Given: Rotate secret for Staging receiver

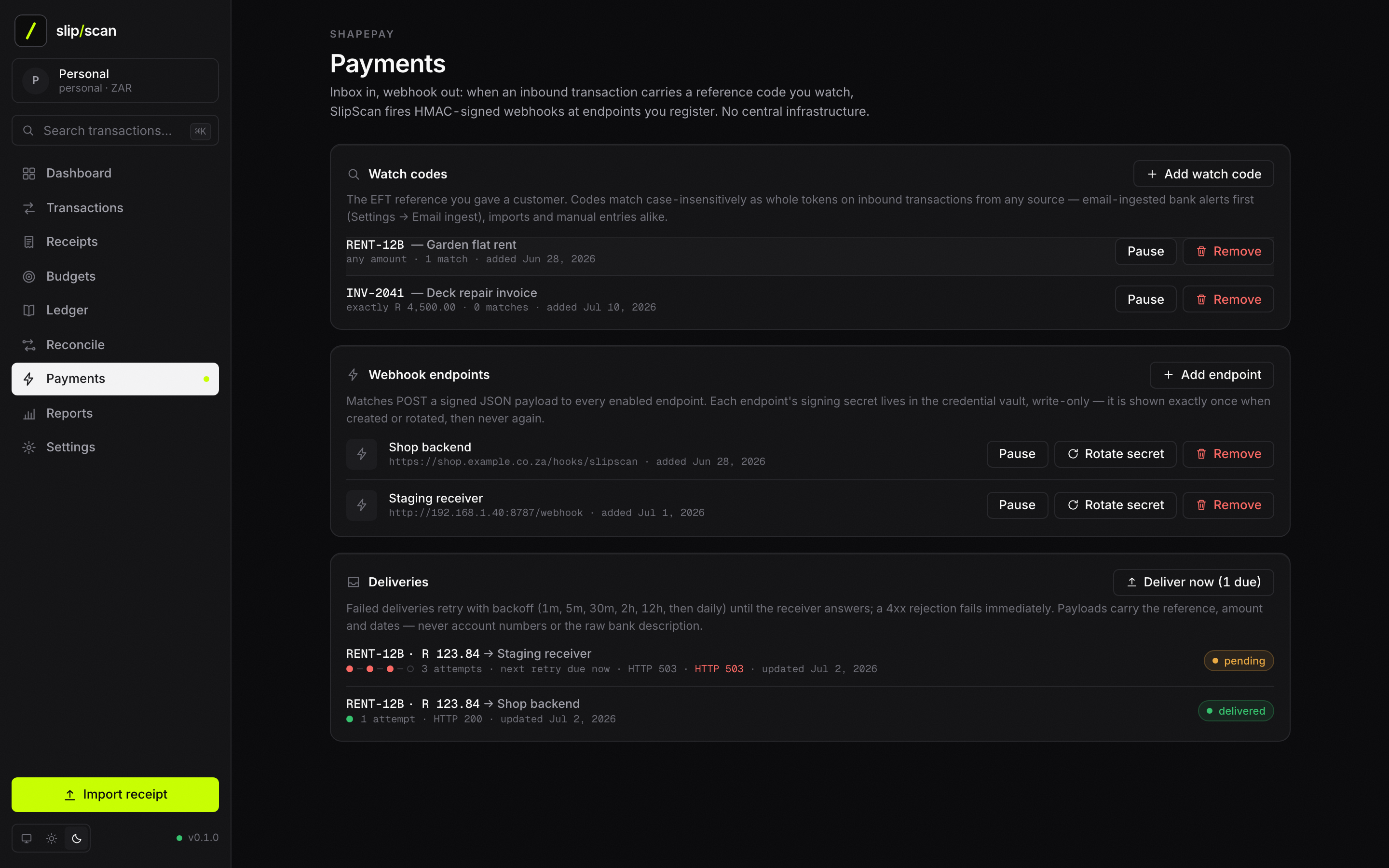Looking at the screenshot, I should click(1115, 505).
